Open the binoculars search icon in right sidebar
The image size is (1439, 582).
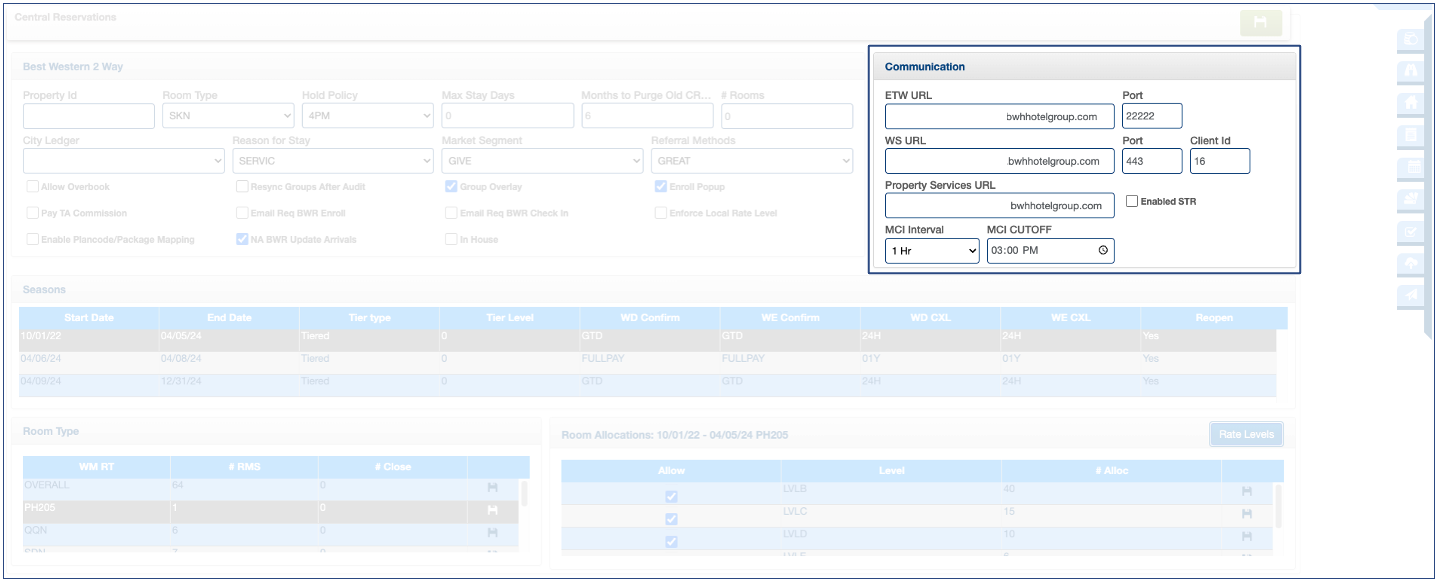tap(1412, 71)
